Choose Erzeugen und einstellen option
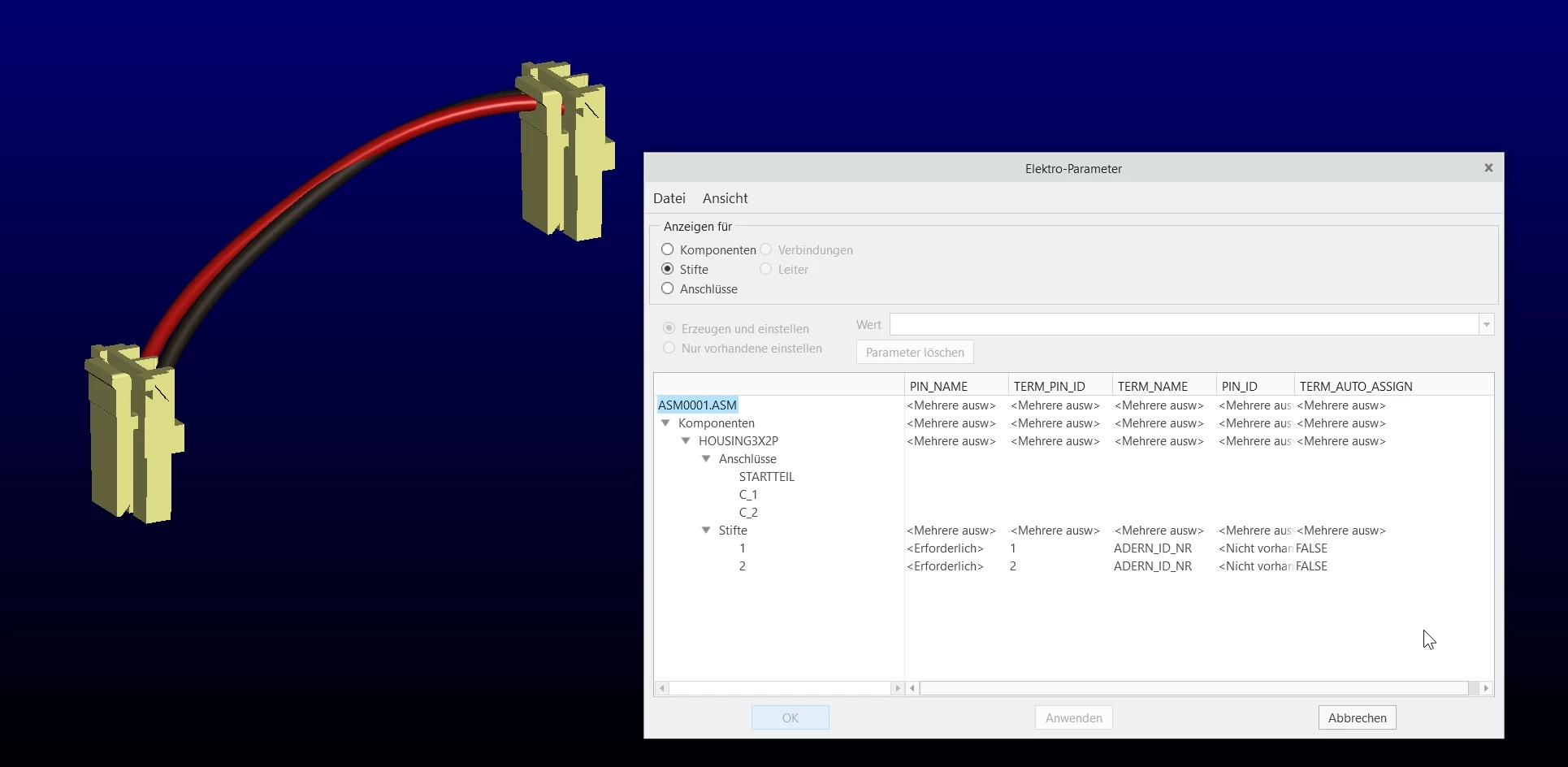Screen dimensions: 1568x767 (669, 328)
